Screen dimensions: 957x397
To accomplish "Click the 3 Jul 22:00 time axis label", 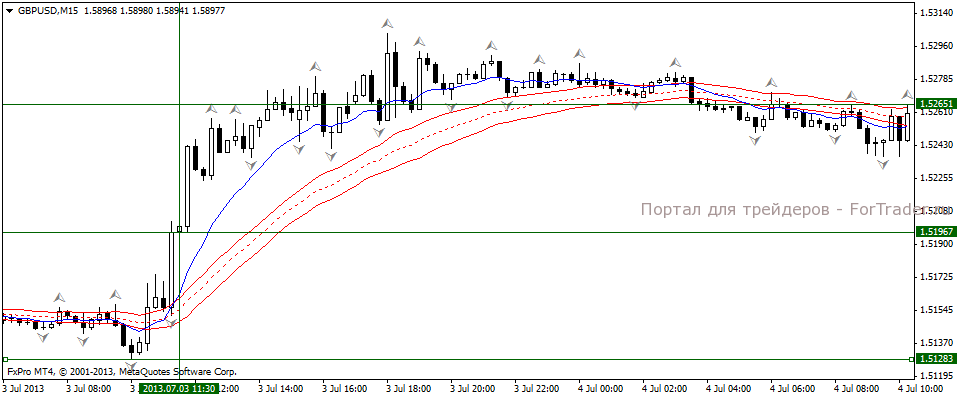I will (x=536, y=388).
